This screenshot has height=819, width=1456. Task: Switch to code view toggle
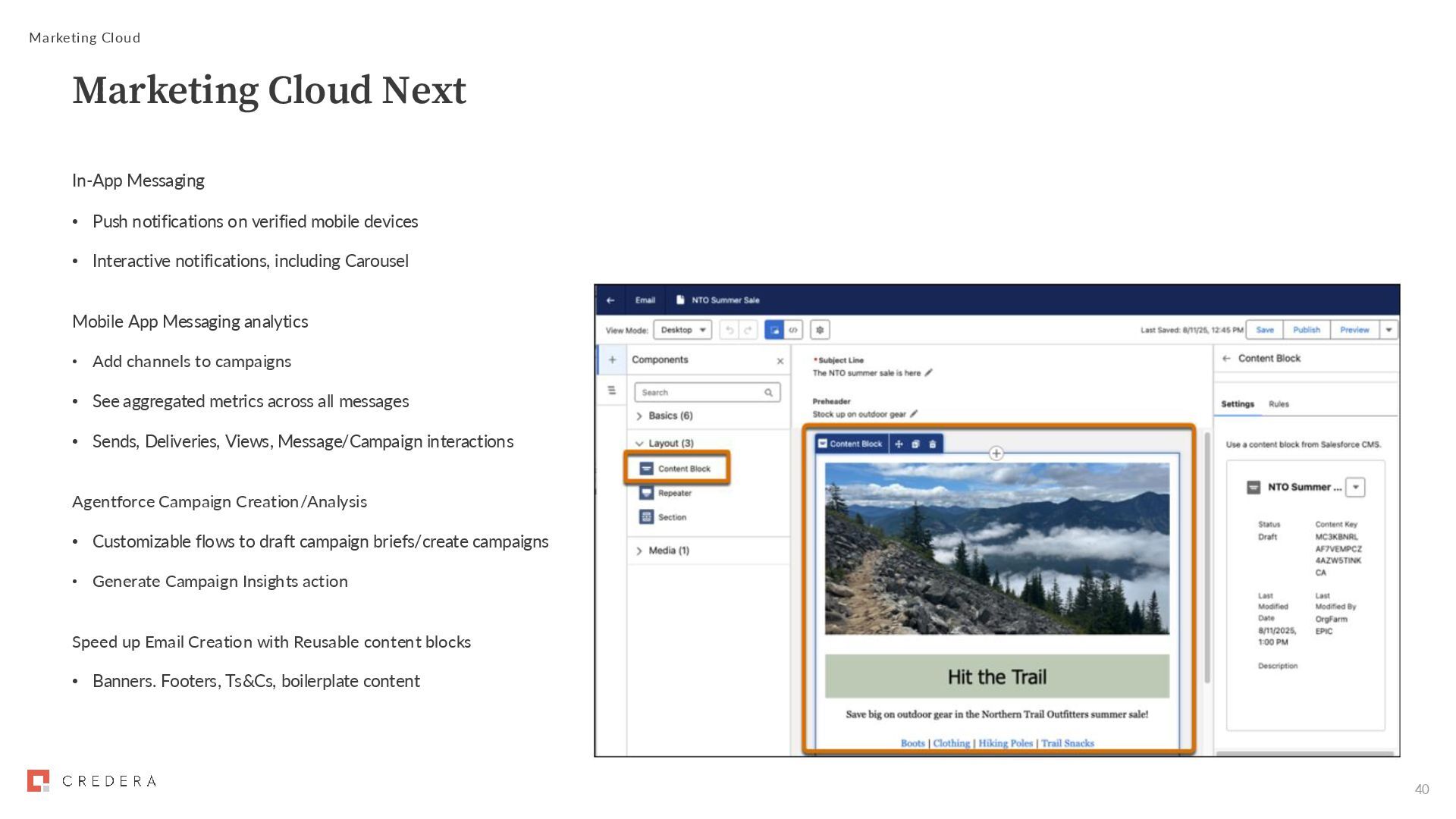click(x=793, y=330)
